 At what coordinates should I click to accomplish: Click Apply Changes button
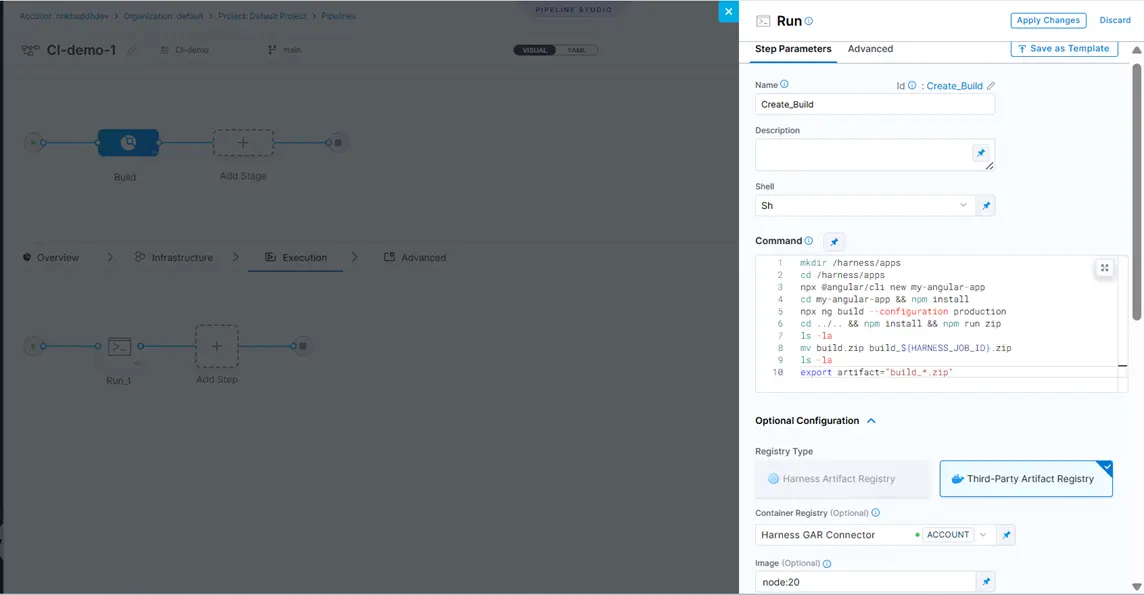[x=1048, y=20]
